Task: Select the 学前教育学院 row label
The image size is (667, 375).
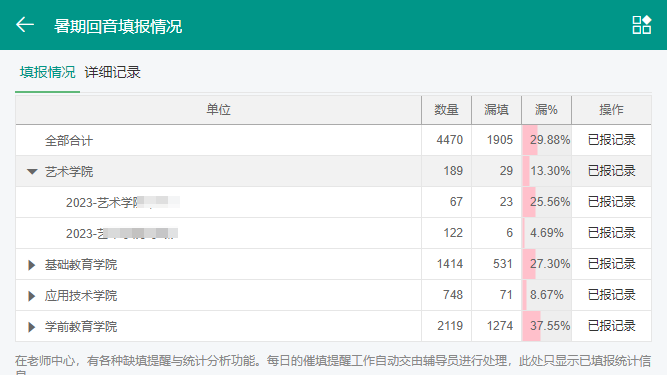Action: pos(81,327)
